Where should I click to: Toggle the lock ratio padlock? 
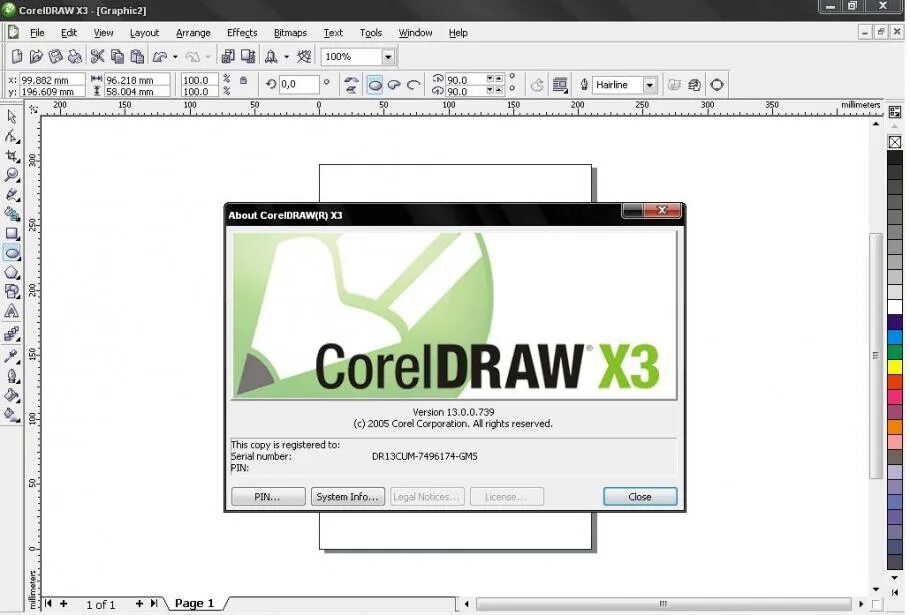coord(244,80)
